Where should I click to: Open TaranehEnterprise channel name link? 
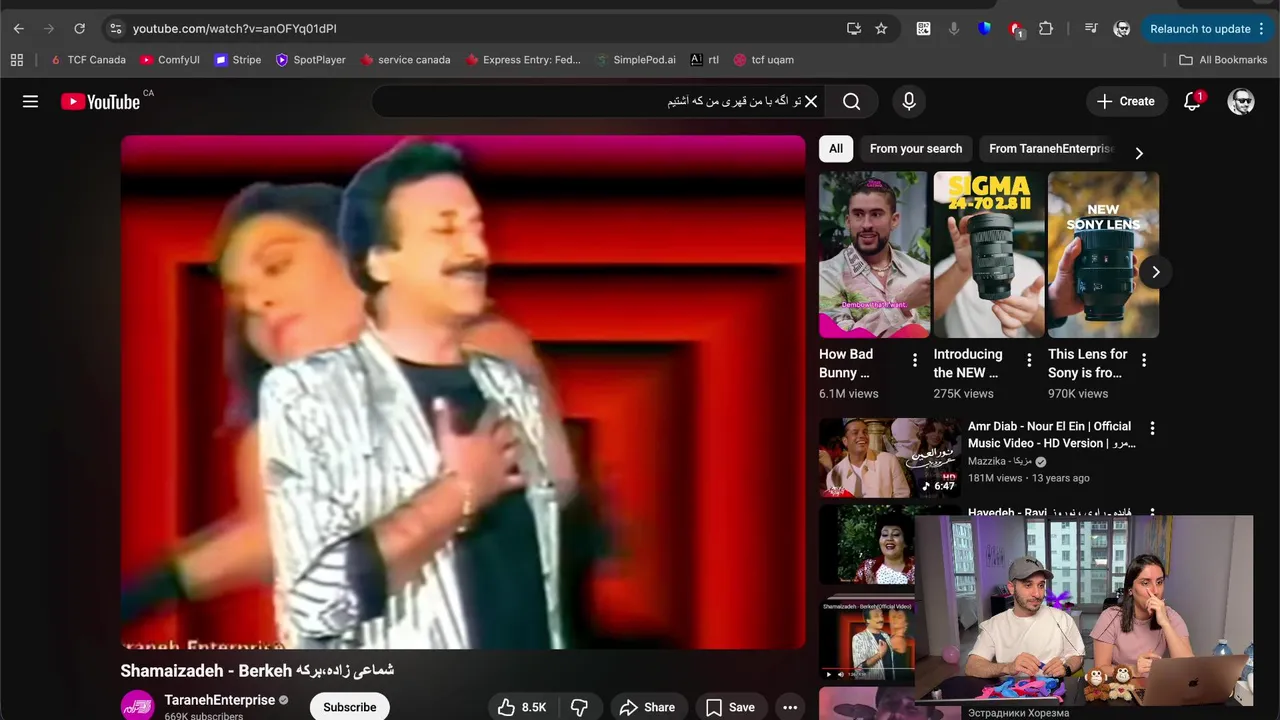220,700
